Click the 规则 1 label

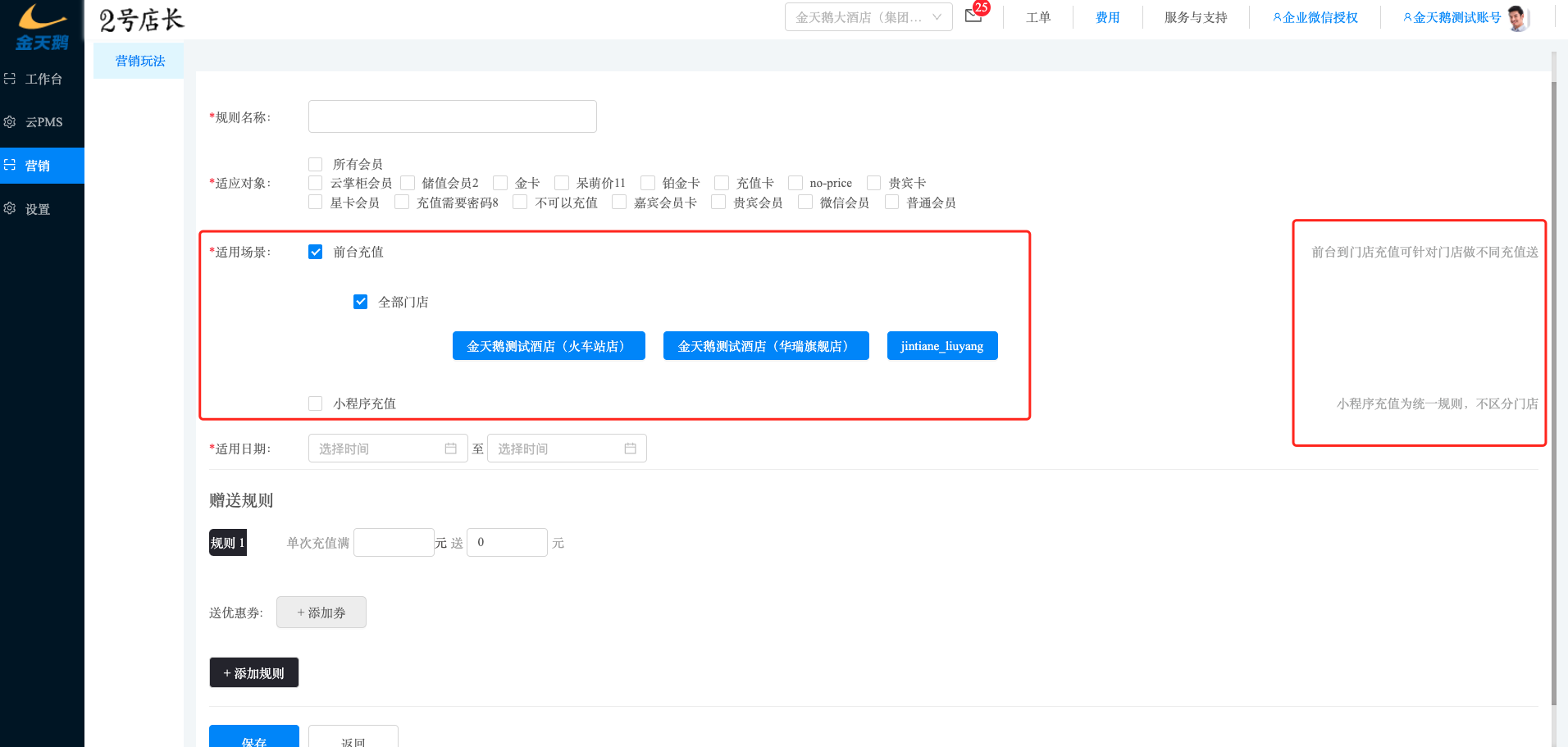coord(228,543)
